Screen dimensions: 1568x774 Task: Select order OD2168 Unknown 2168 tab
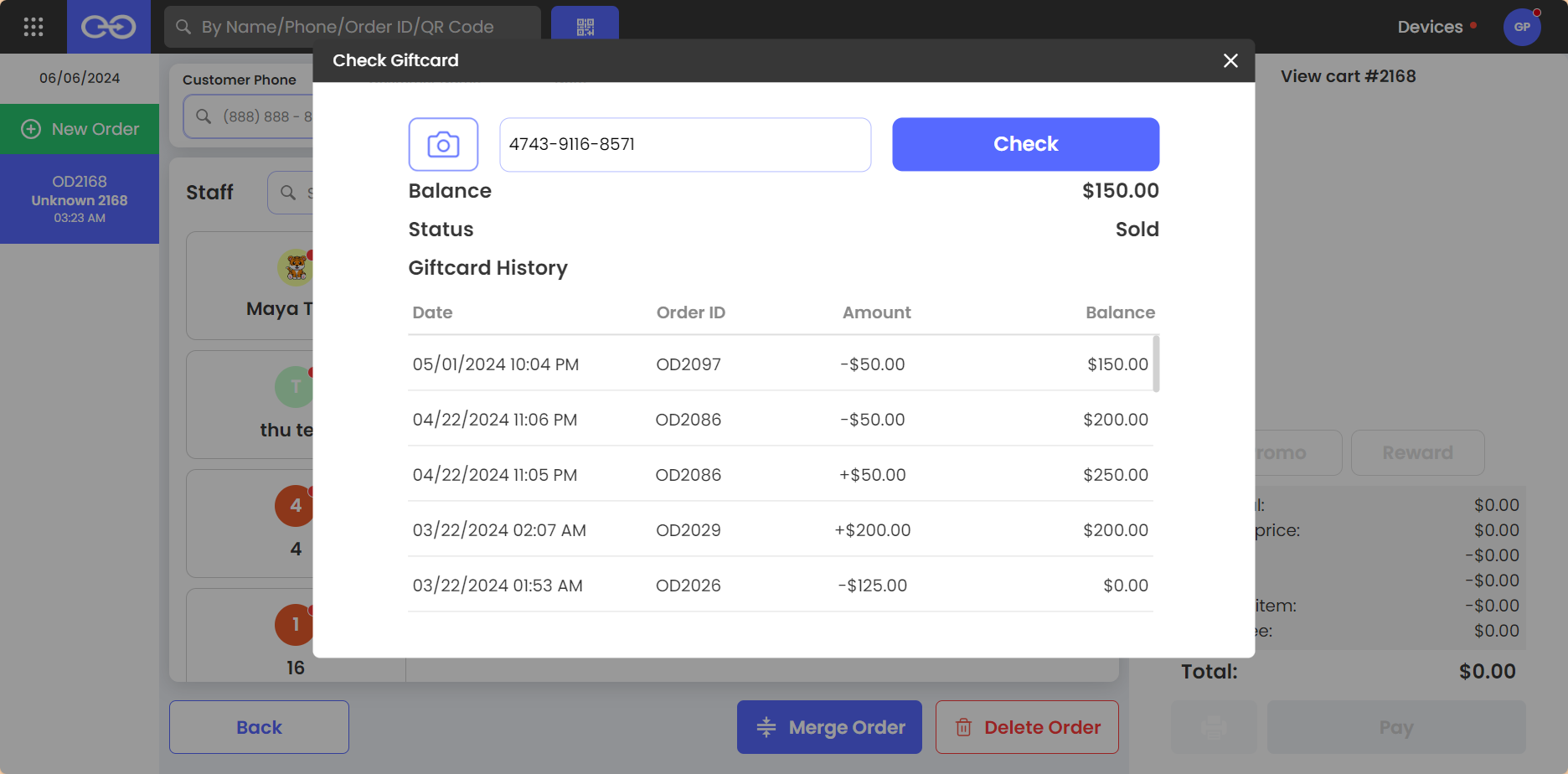coord(80,199)
